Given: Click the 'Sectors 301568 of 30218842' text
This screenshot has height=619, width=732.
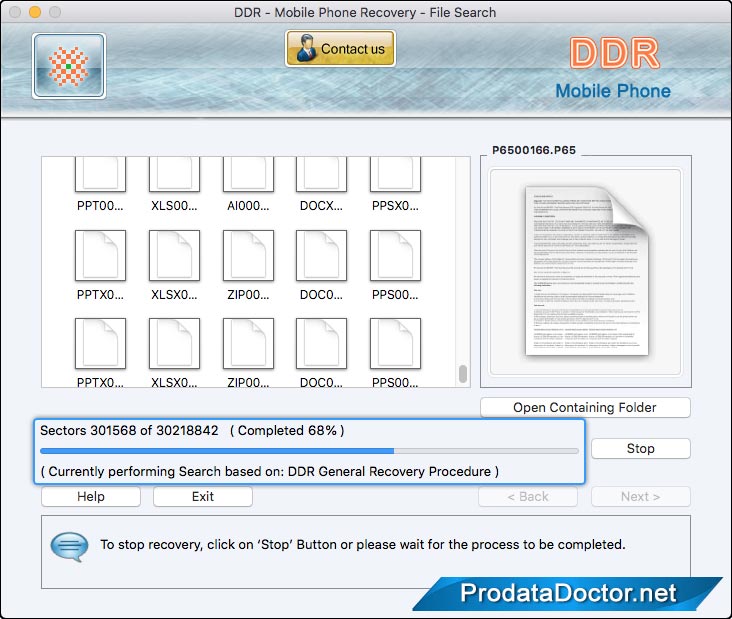Looking at the screenshot, I should [129, 430].
